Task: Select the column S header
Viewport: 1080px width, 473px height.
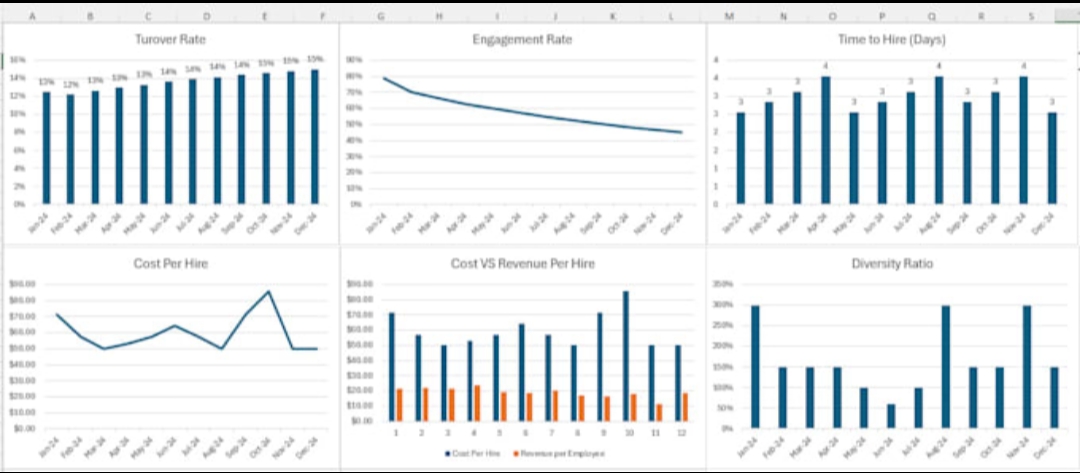Action: pos(1031,17)
